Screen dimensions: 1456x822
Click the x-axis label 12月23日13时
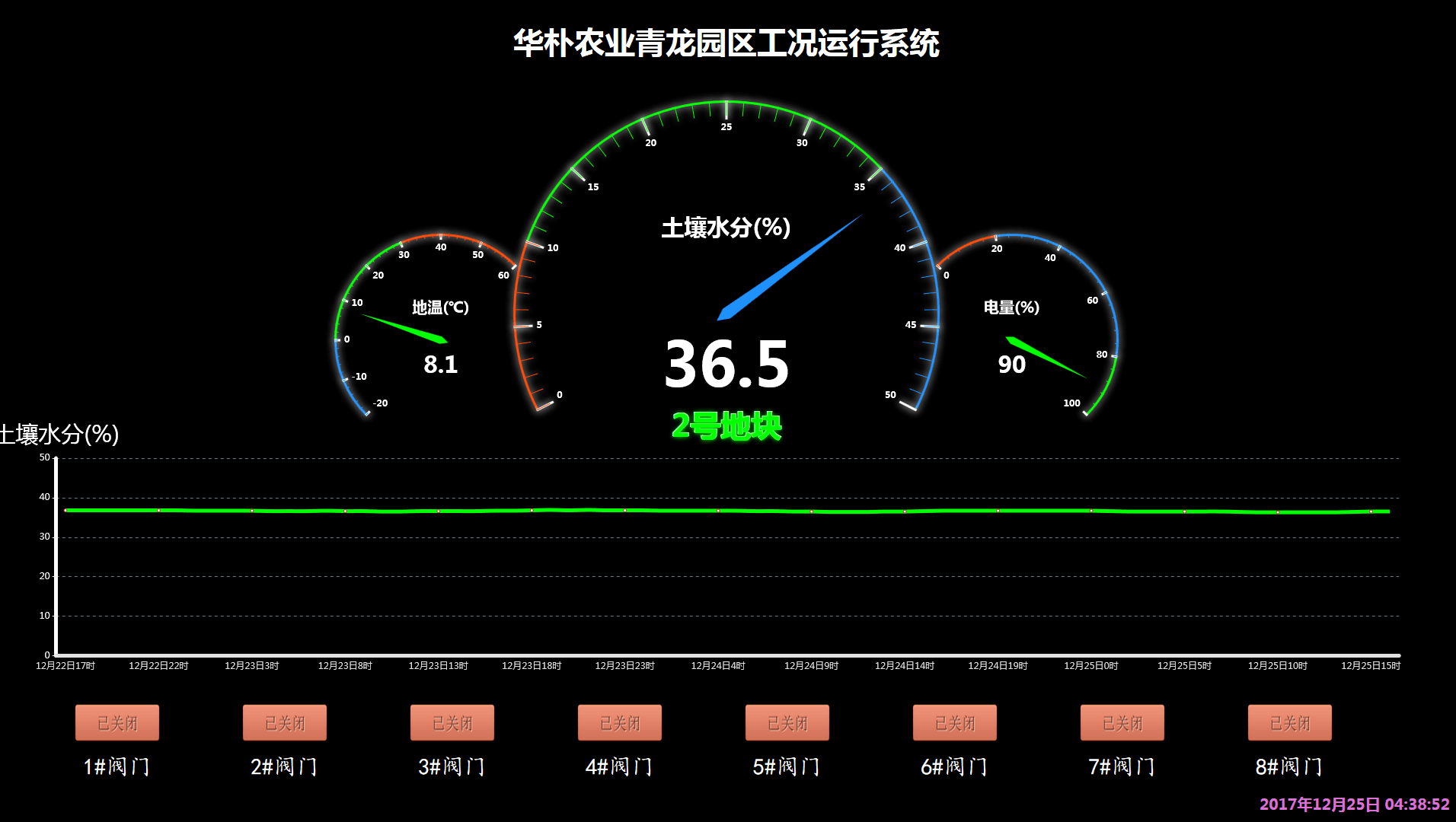[439, 666]
